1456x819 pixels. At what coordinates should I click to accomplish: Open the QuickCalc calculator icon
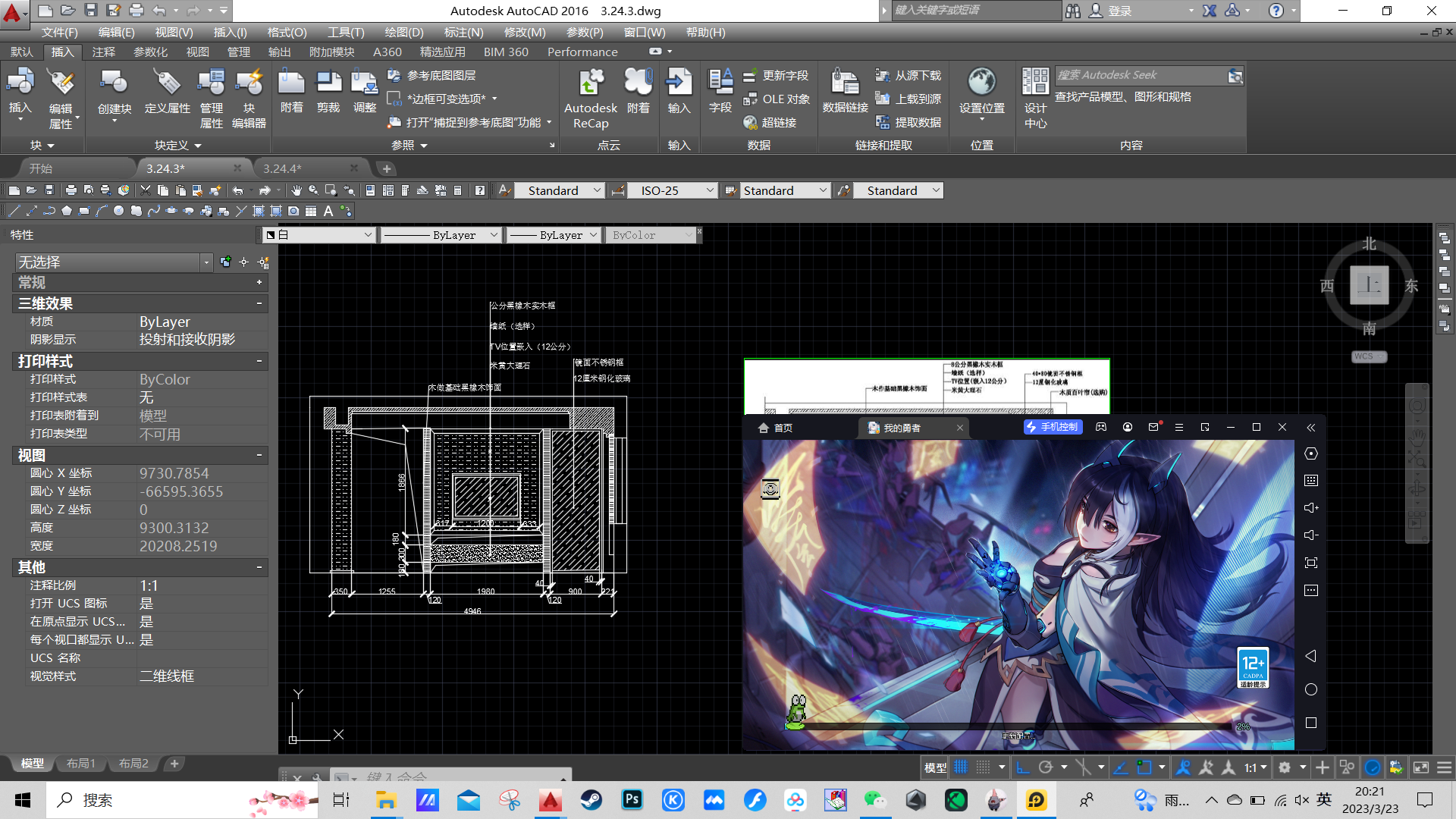click(x=458, y=190)
